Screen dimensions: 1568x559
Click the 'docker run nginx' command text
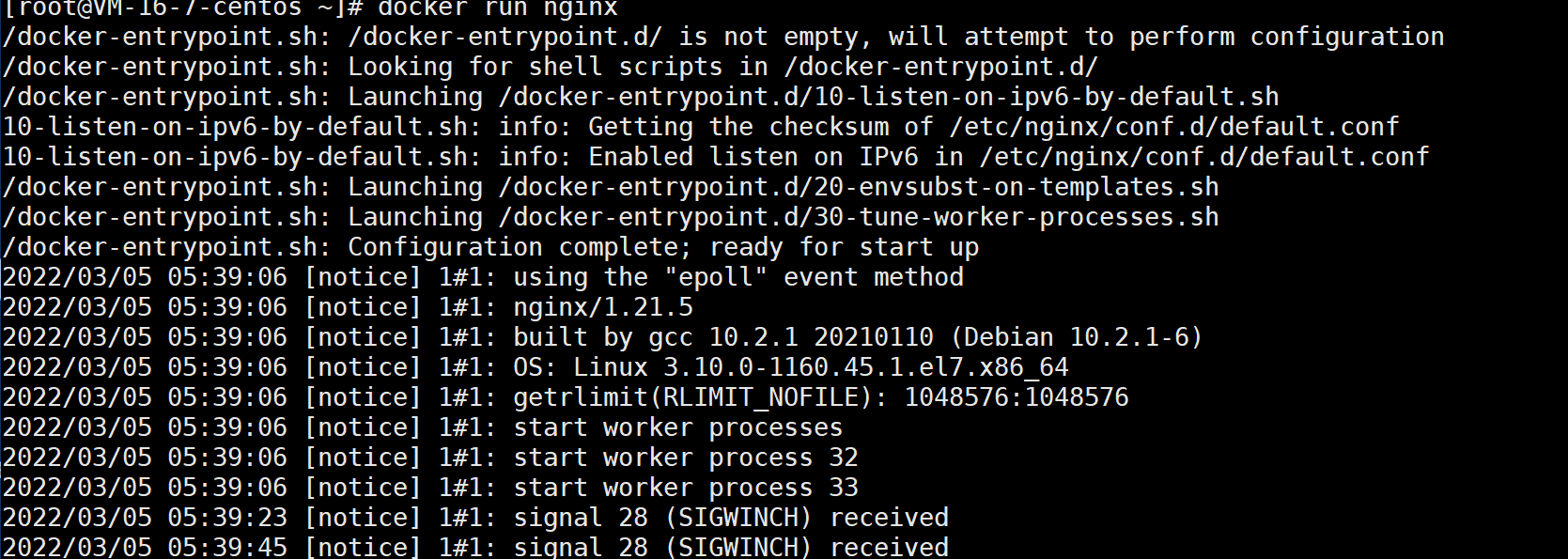point(498,8)
